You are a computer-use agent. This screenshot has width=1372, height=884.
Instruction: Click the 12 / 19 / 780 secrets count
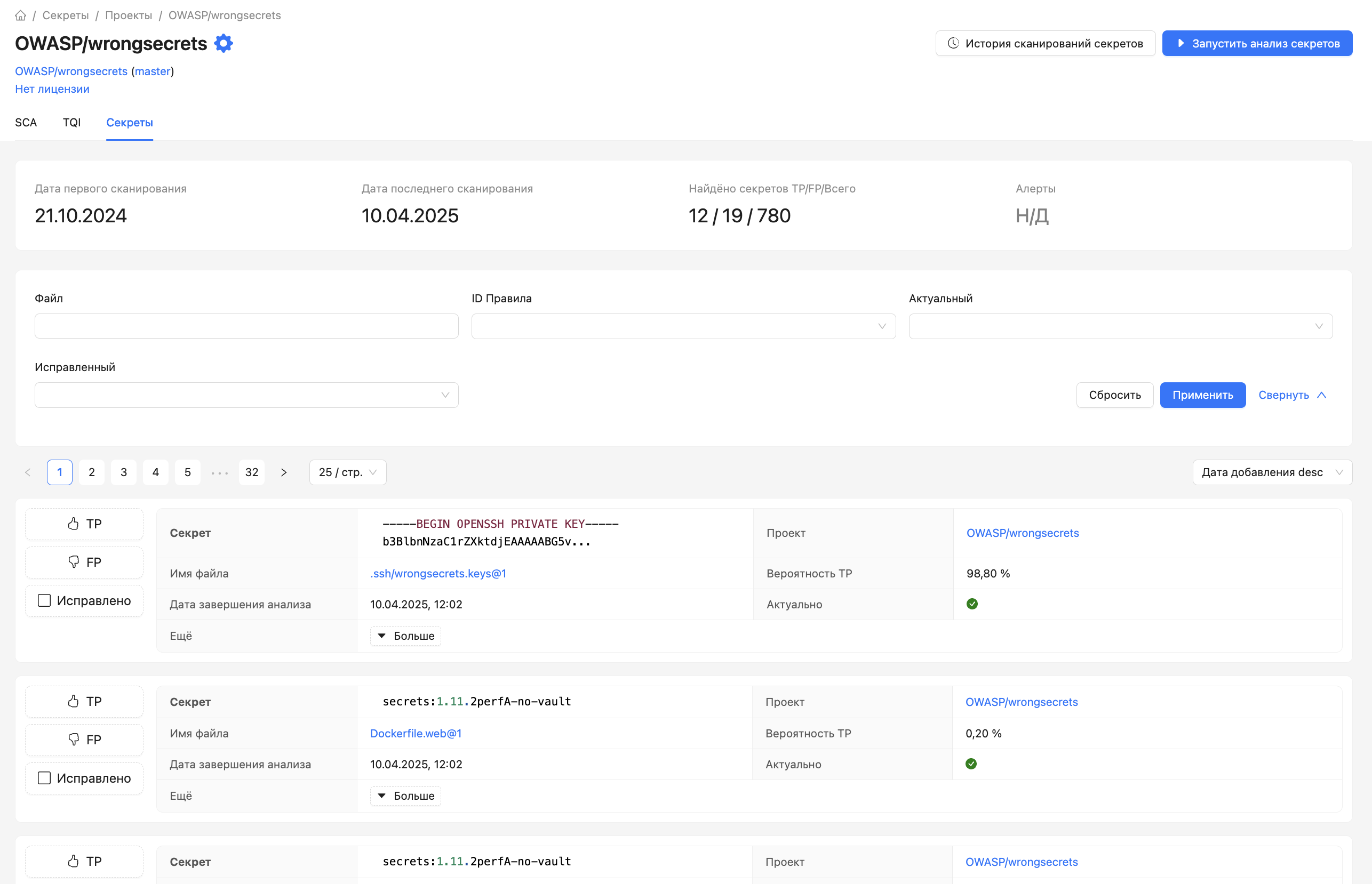pos(739,216)
